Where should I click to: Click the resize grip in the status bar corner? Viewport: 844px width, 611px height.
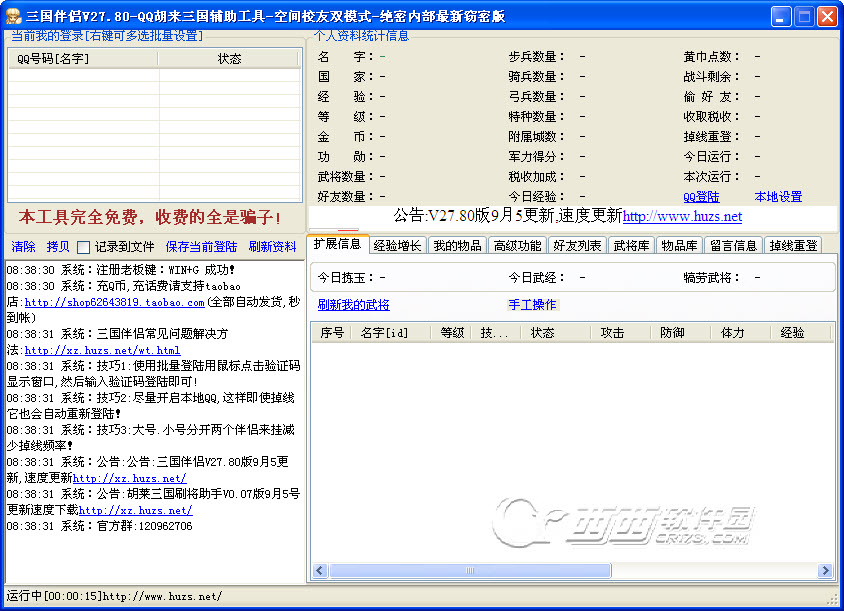832,597
